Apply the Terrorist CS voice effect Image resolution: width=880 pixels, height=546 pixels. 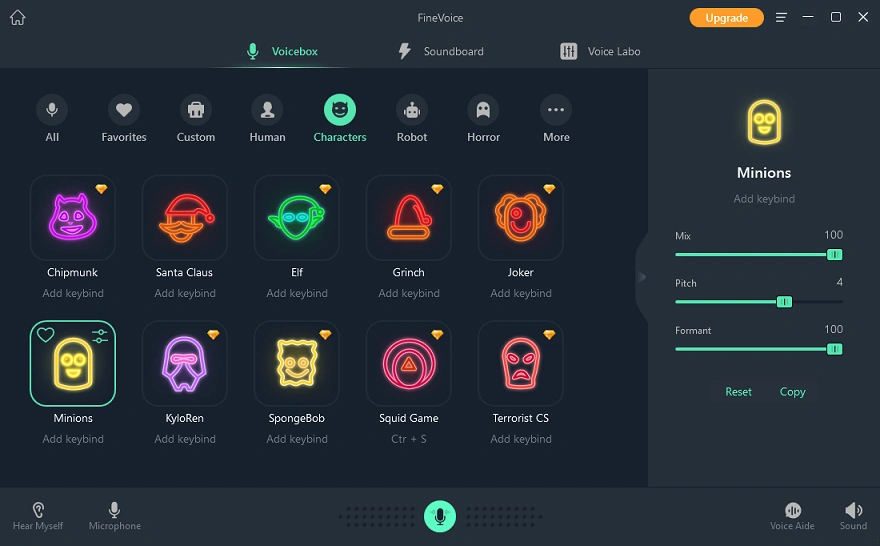(521, 364)
